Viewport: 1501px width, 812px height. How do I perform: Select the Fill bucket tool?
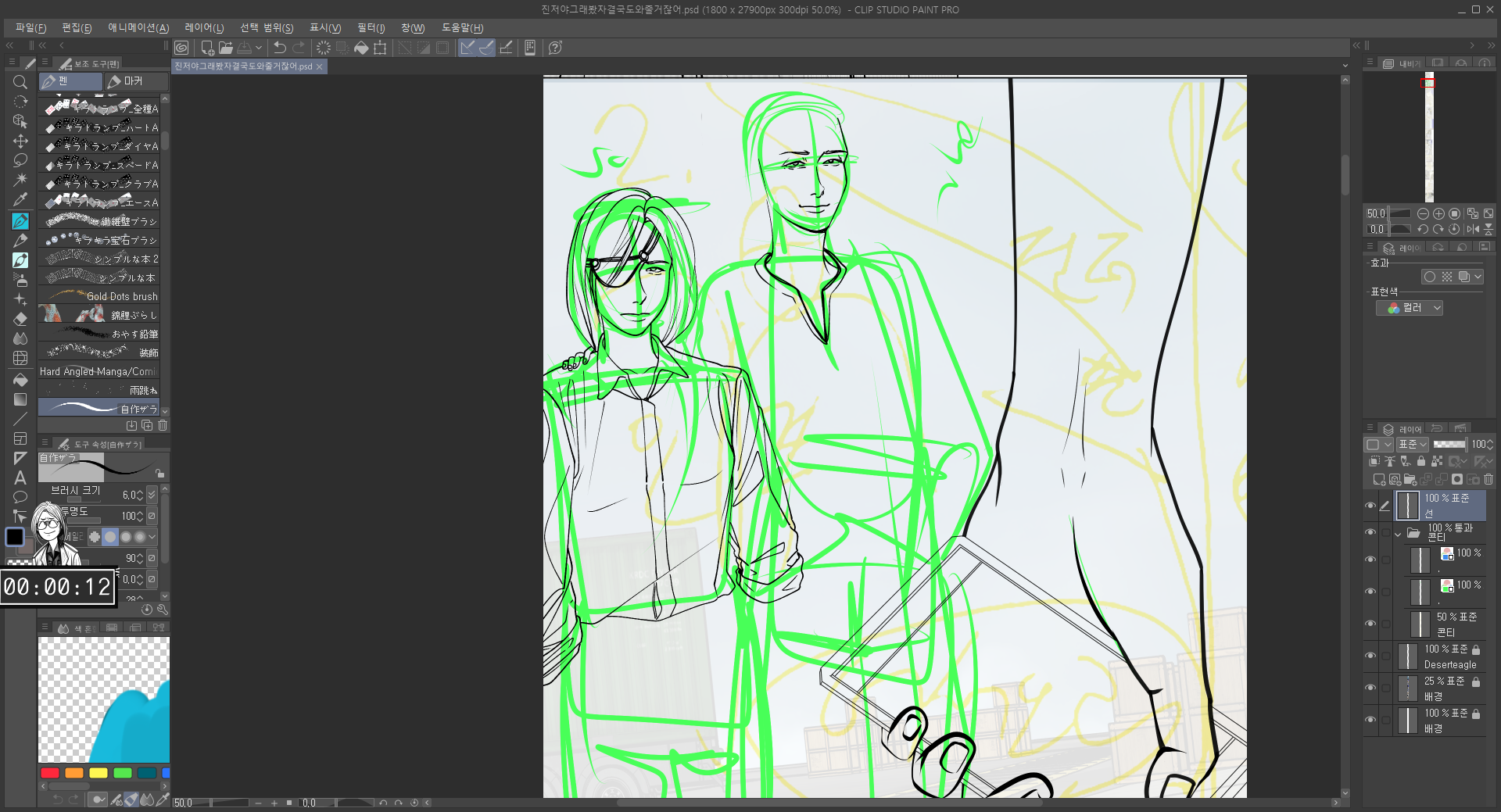[x=20, y=380]
